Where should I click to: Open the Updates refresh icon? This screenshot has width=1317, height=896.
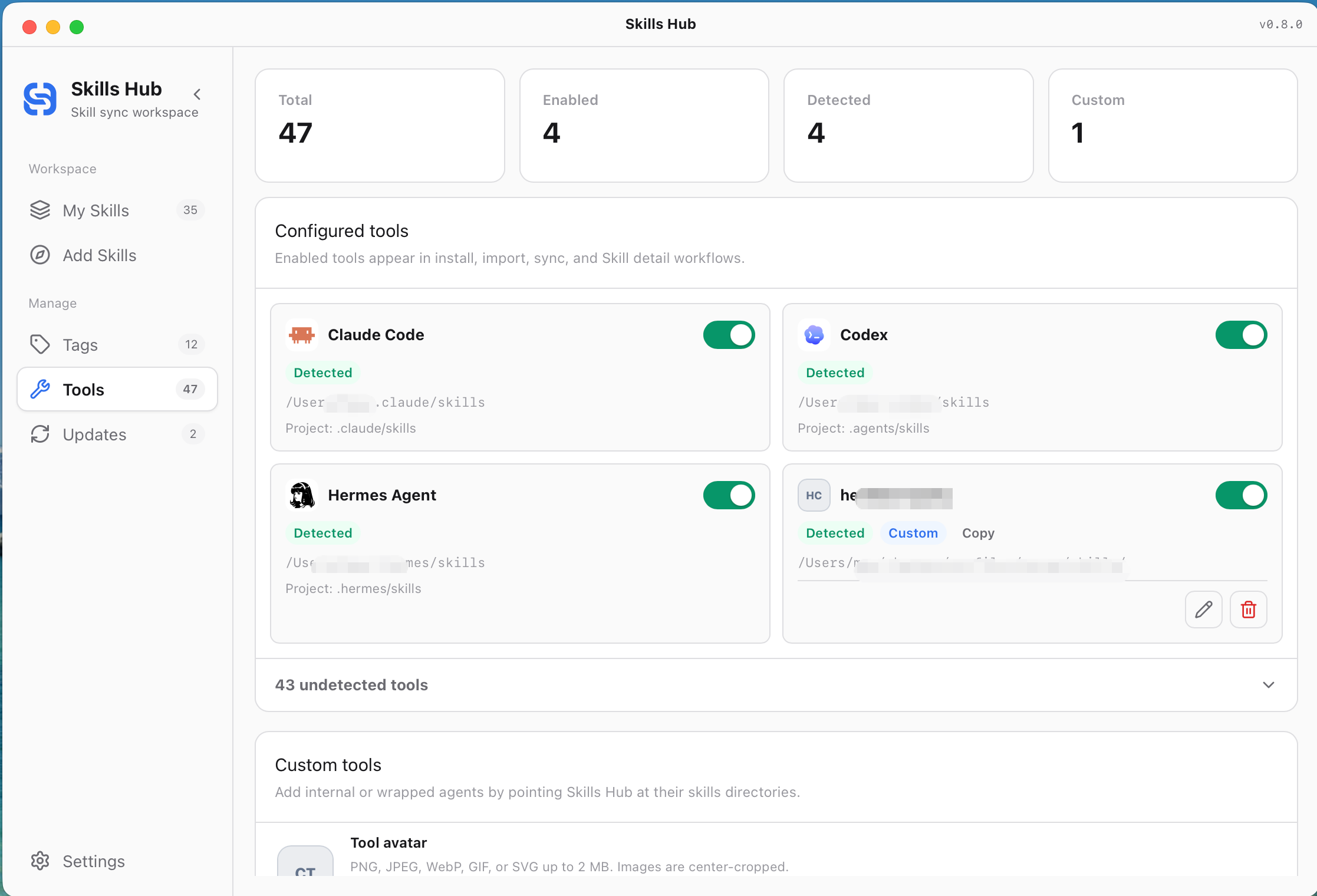pos(40,434)
